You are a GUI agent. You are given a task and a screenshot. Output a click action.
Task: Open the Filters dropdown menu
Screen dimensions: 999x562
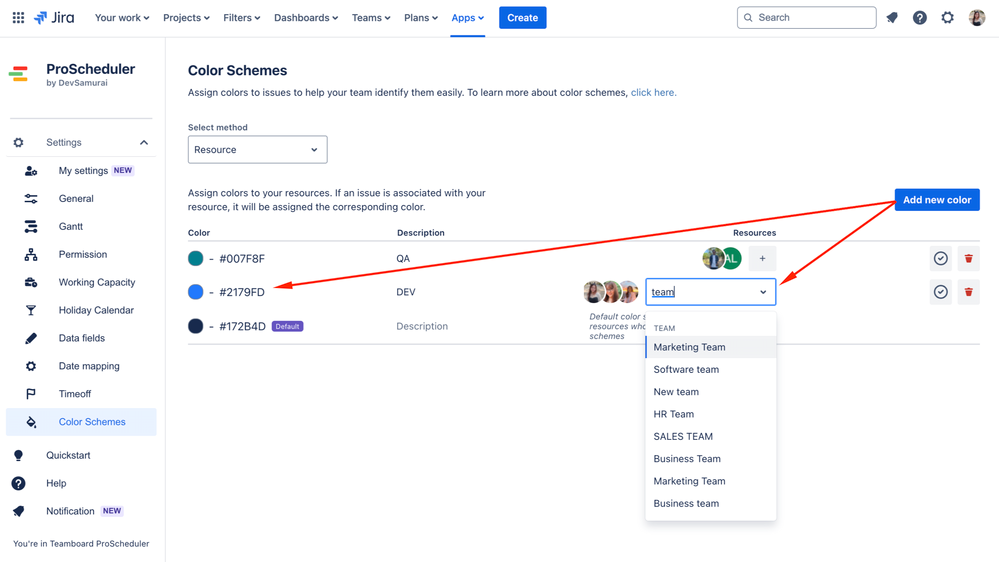(x=241, y=18)
